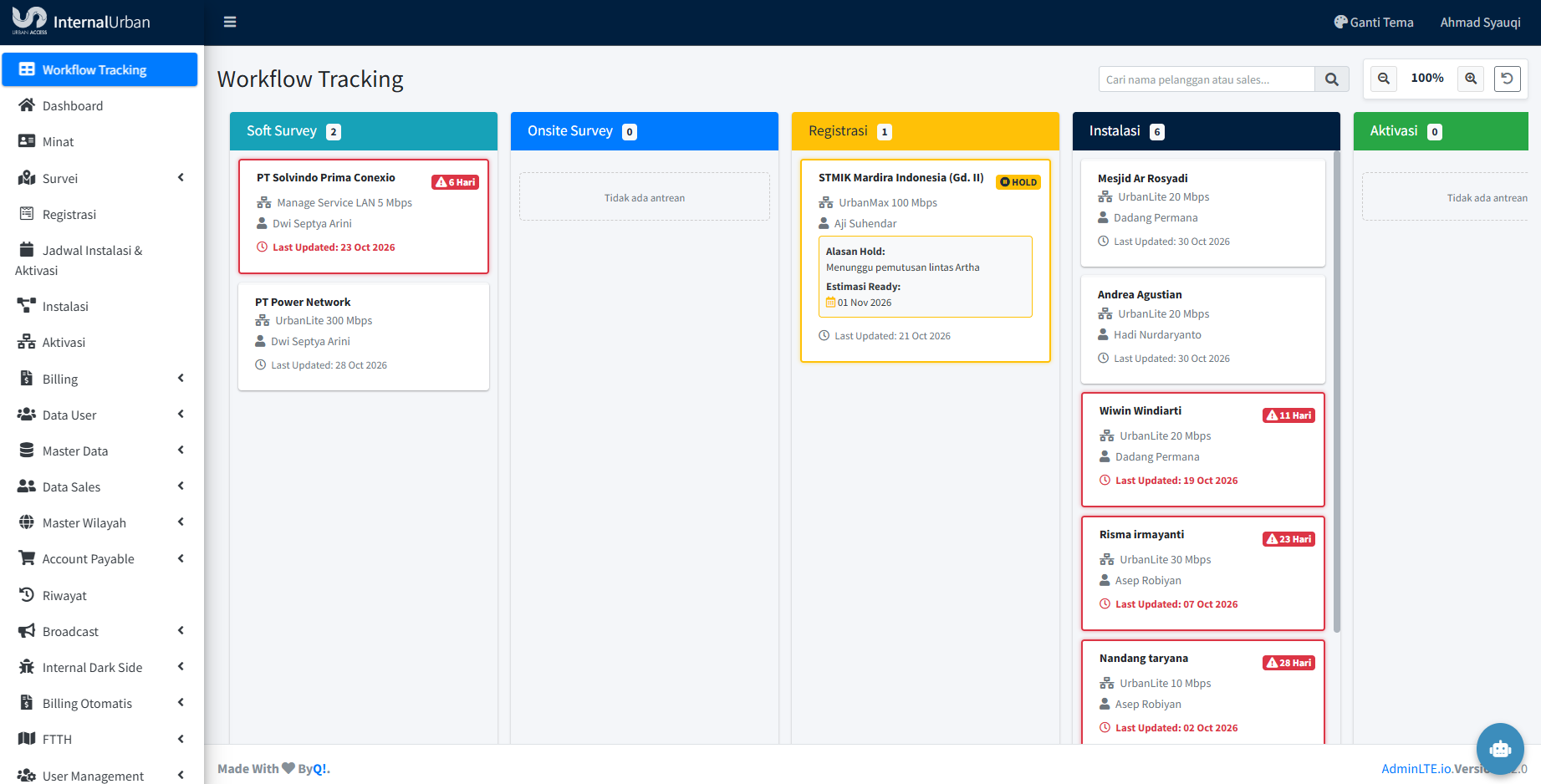The width and height of the screenshot is (1541, 784).
Task: Open the AdminLTE.io link
Action: (x=1417, y=768)
